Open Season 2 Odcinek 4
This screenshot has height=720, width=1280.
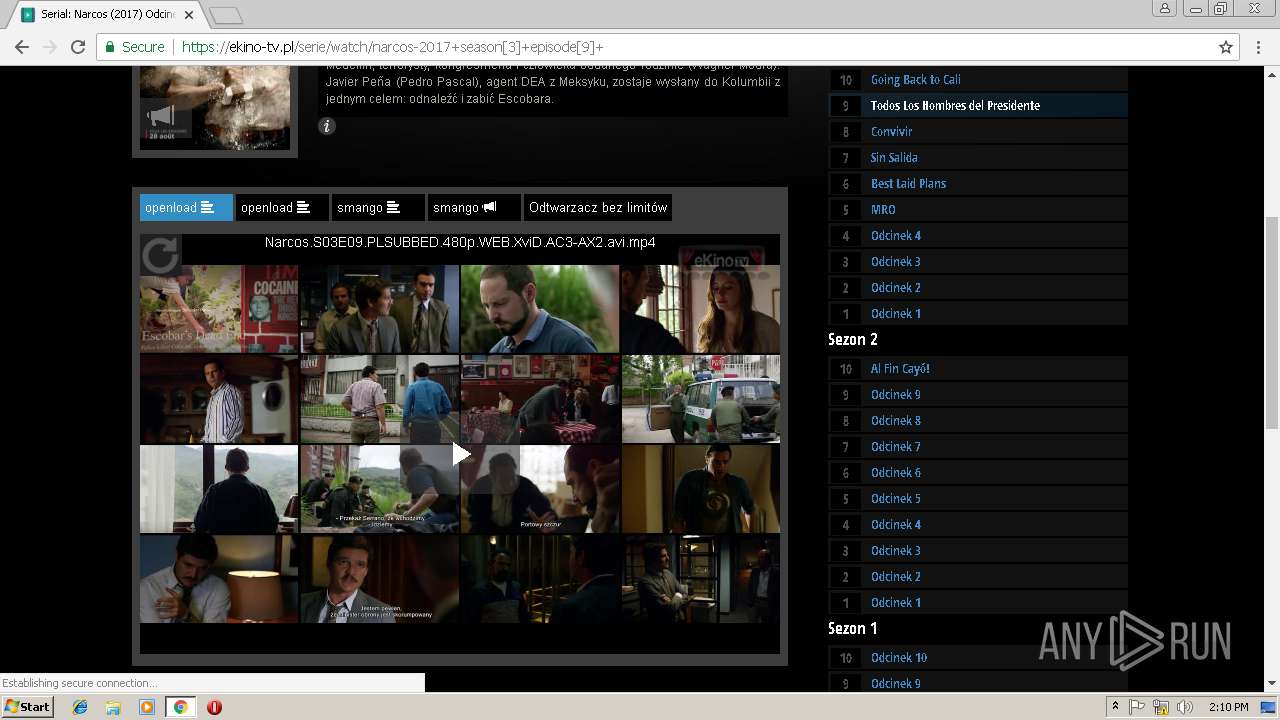point(896,524)
